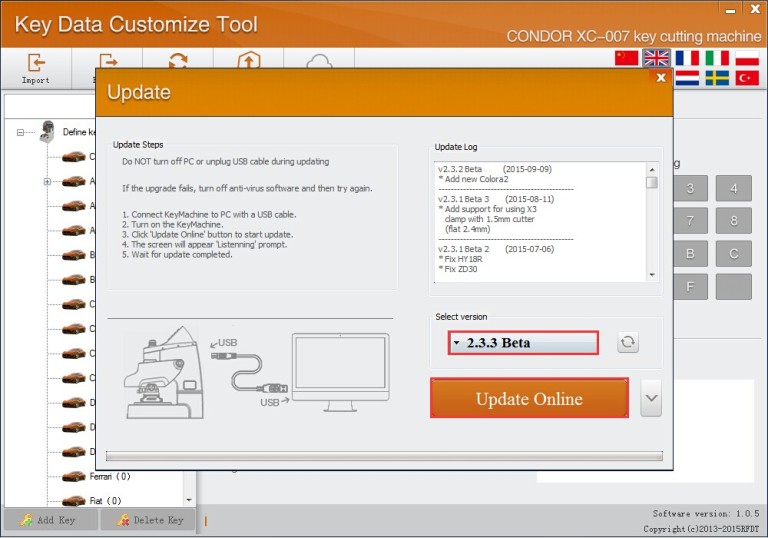Image resolution: width=768 pixels, height=538 pixels.
Task: Select the Turkish flag
Action: pos(747,77)
